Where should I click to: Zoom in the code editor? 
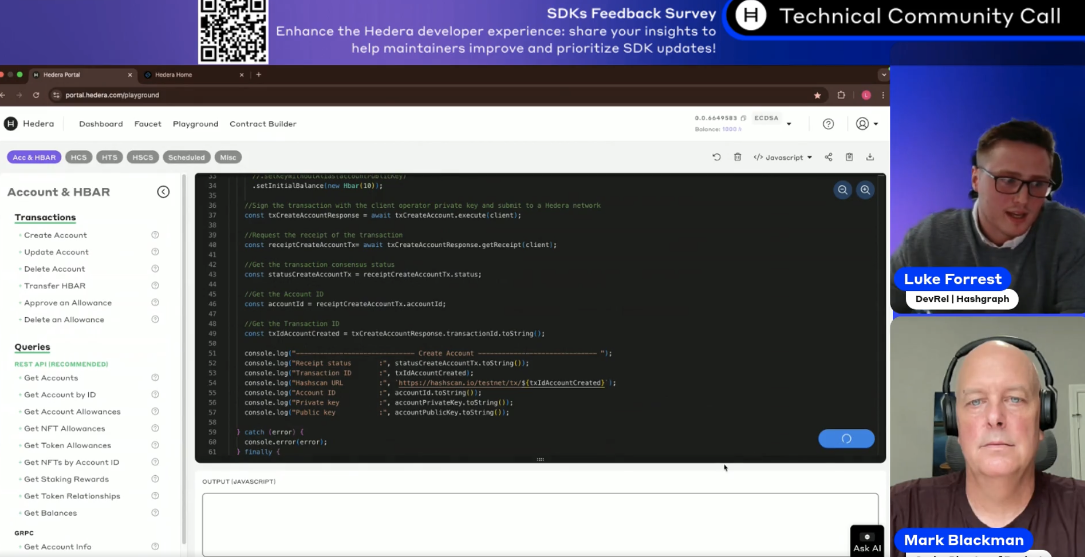[865, 190]
